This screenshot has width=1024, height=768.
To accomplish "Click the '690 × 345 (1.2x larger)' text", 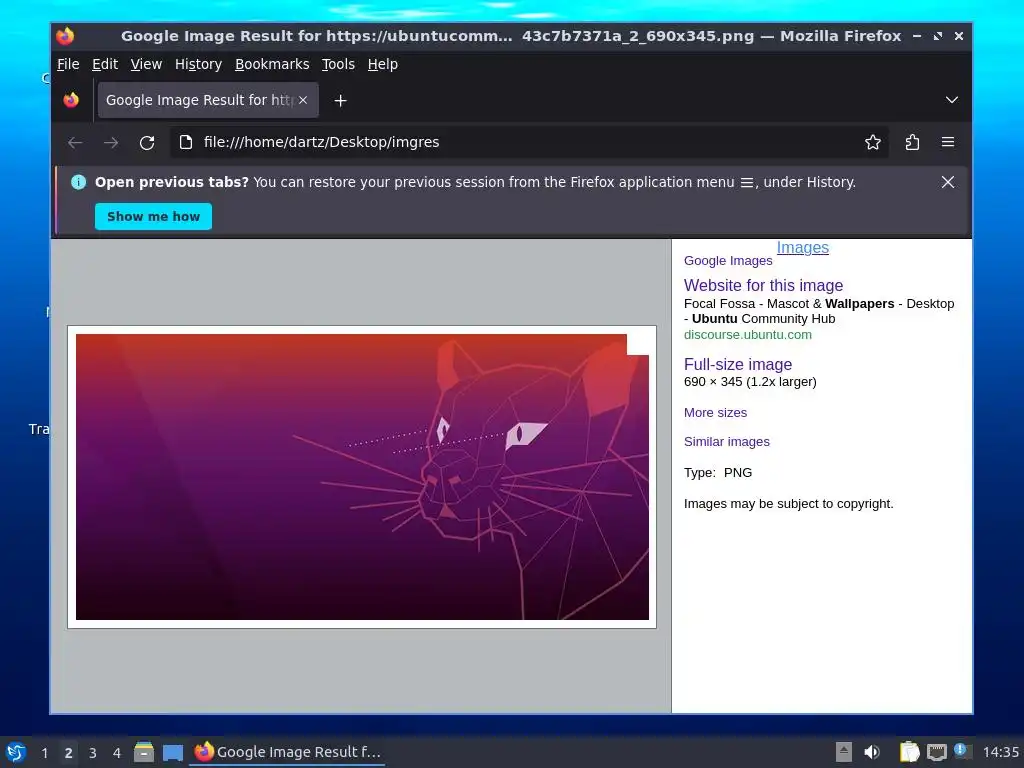I will [750, 382].
